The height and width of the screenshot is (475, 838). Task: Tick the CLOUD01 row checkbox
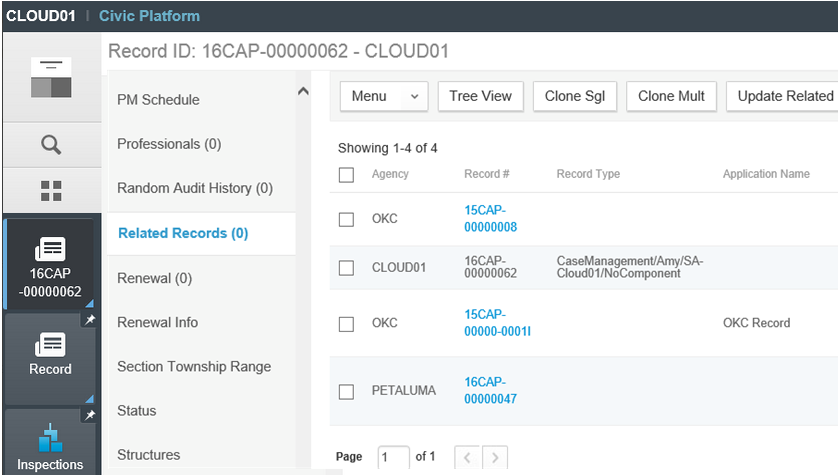point(346,268)
